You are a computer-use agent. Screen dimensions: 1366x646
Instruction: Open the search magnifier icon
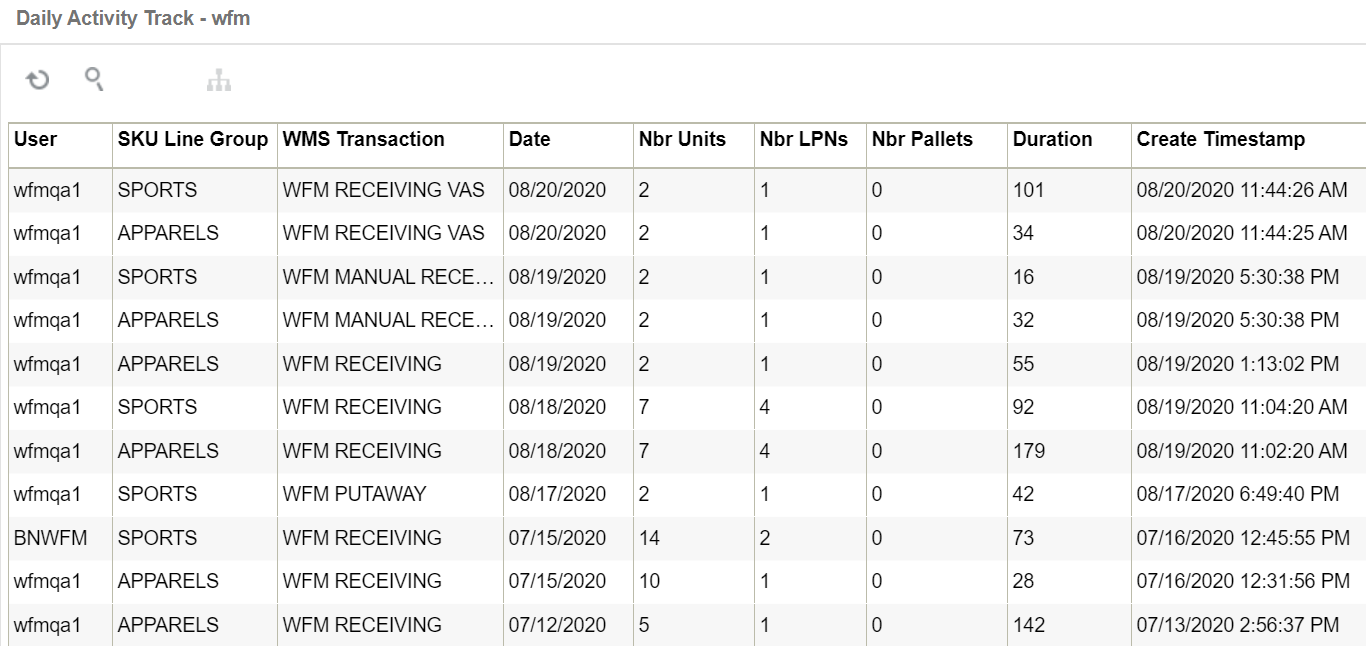[x=94, y=79]
